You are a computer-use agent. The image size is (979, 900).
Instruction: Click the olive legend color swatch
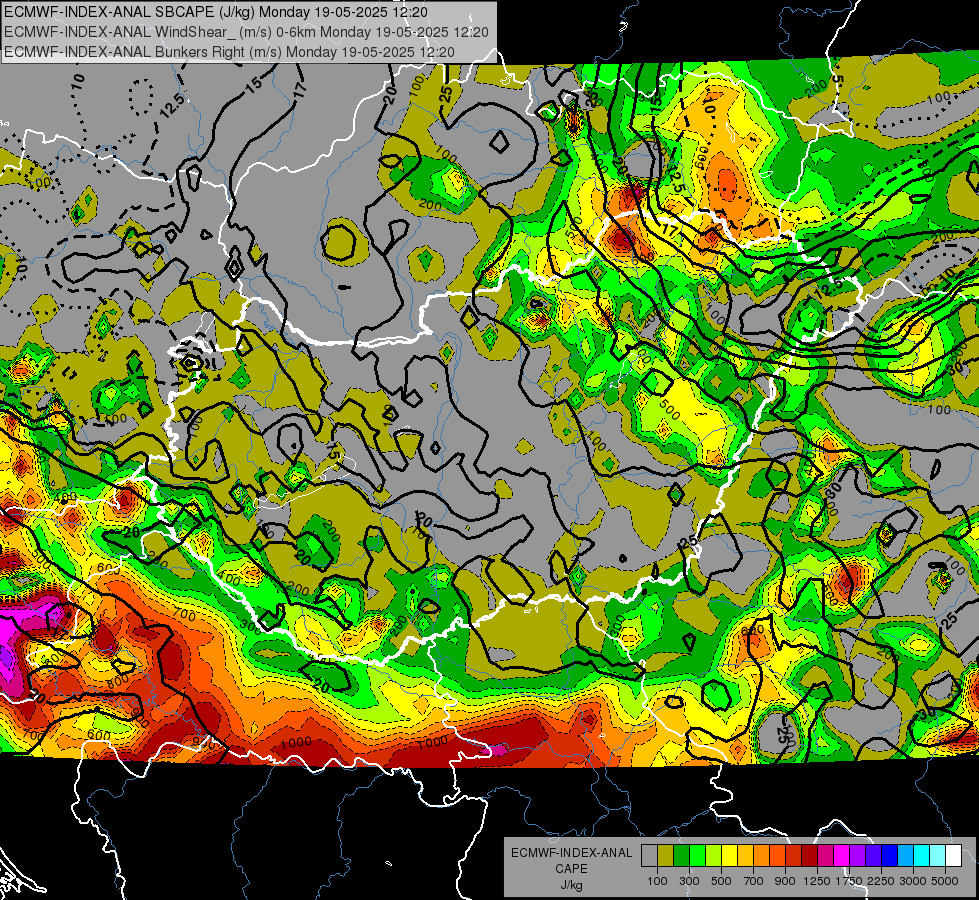pyautogui.click(x=665, y=856)
